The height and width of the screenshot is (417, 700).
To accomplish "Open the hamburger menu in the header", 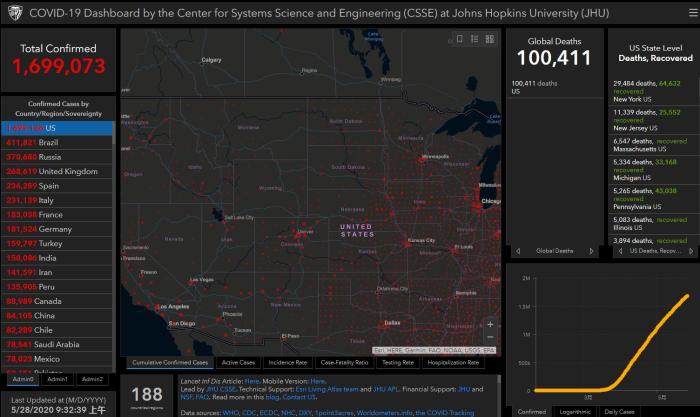I will 693,13.
